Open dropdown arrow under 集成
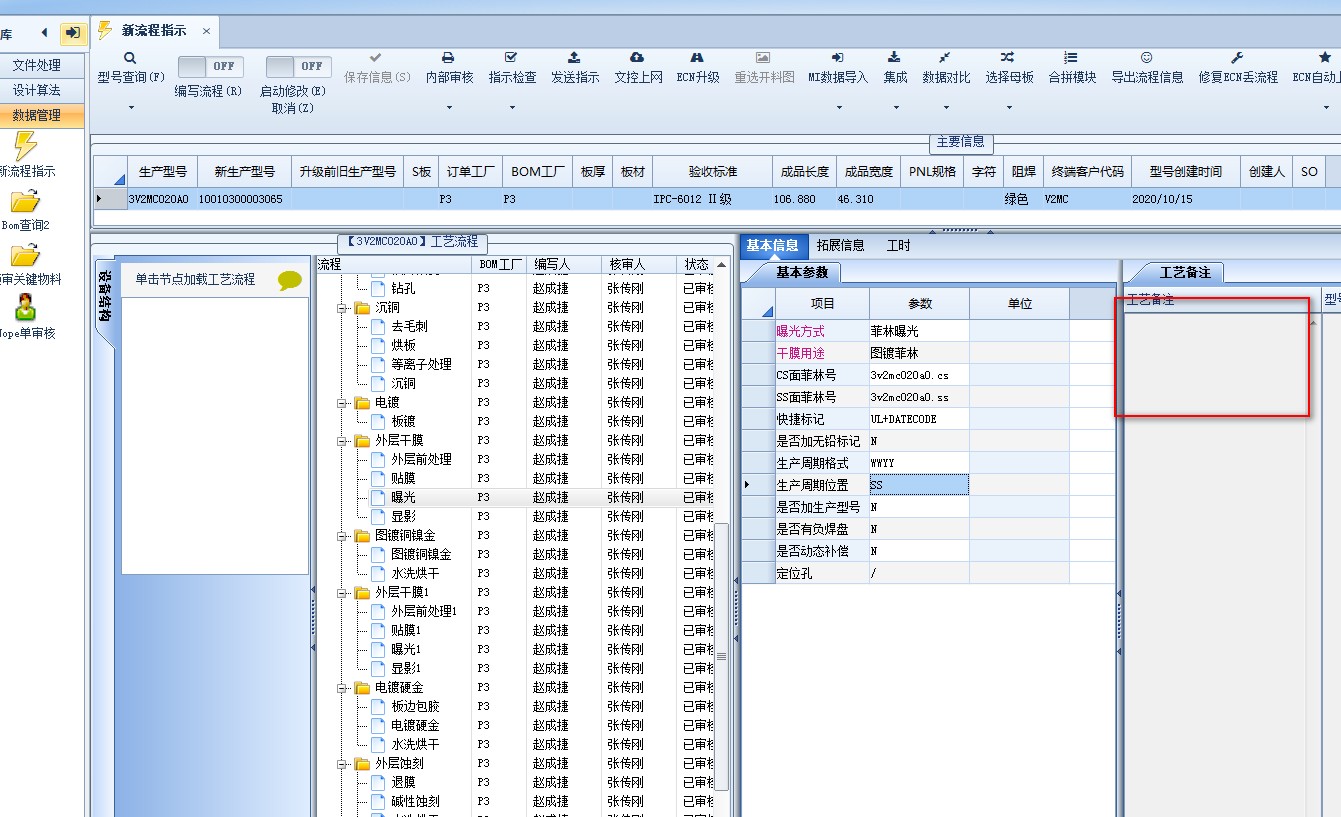Image resolution: width=1341 pixels, height=817 pixels. [895, 107]
